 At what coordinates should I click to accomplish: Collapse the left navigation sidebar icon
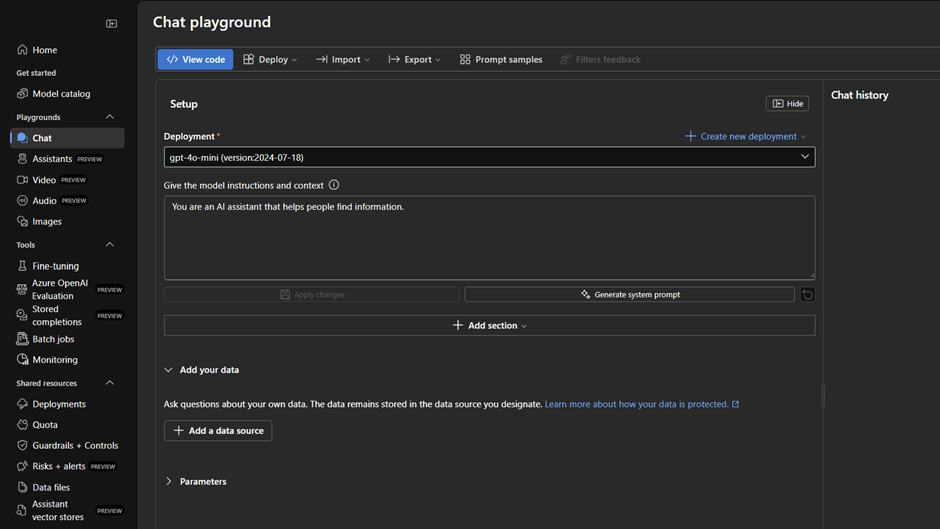111,23
